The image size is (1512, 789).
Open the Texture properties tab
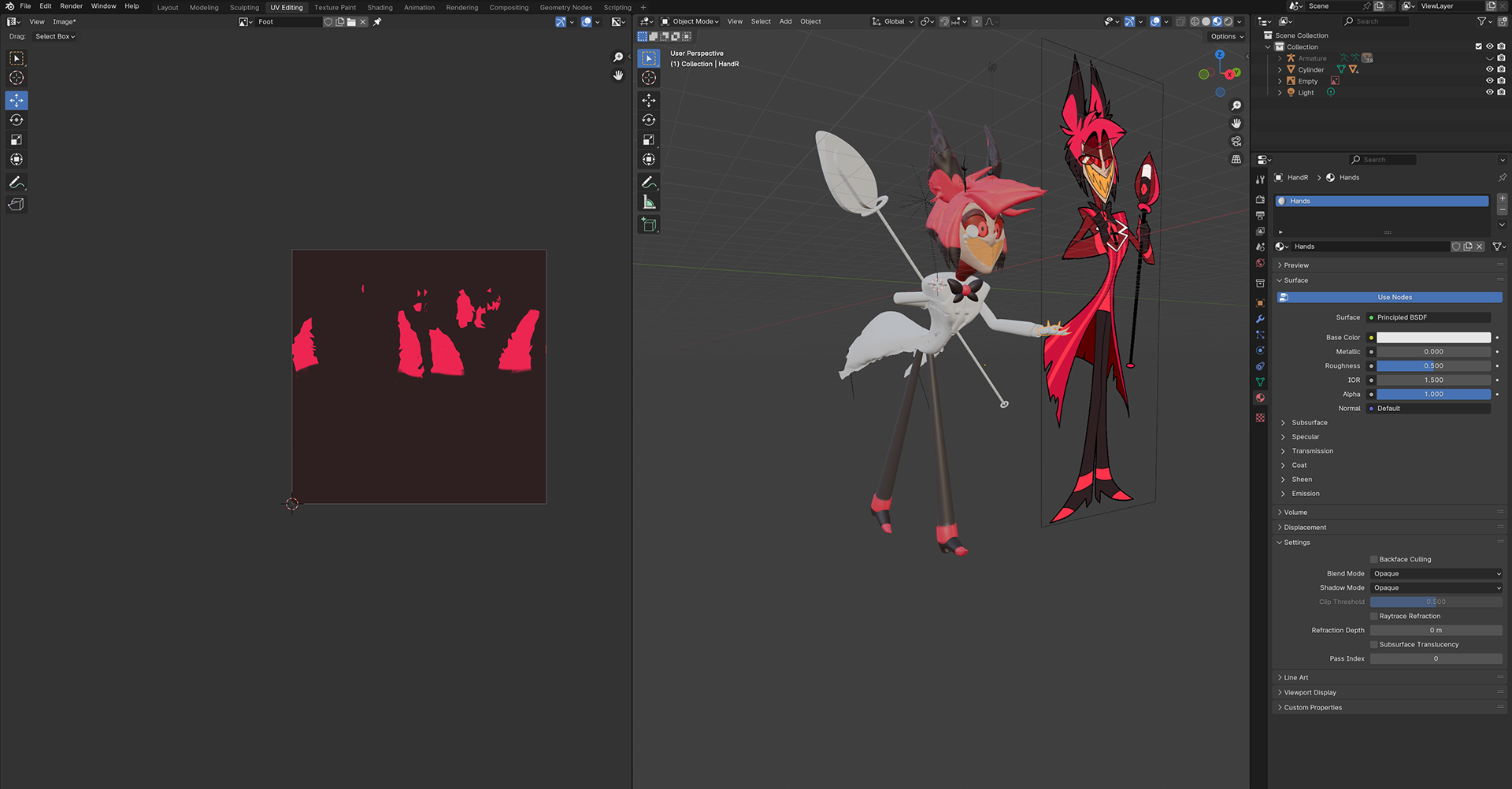click(1260, 417)
